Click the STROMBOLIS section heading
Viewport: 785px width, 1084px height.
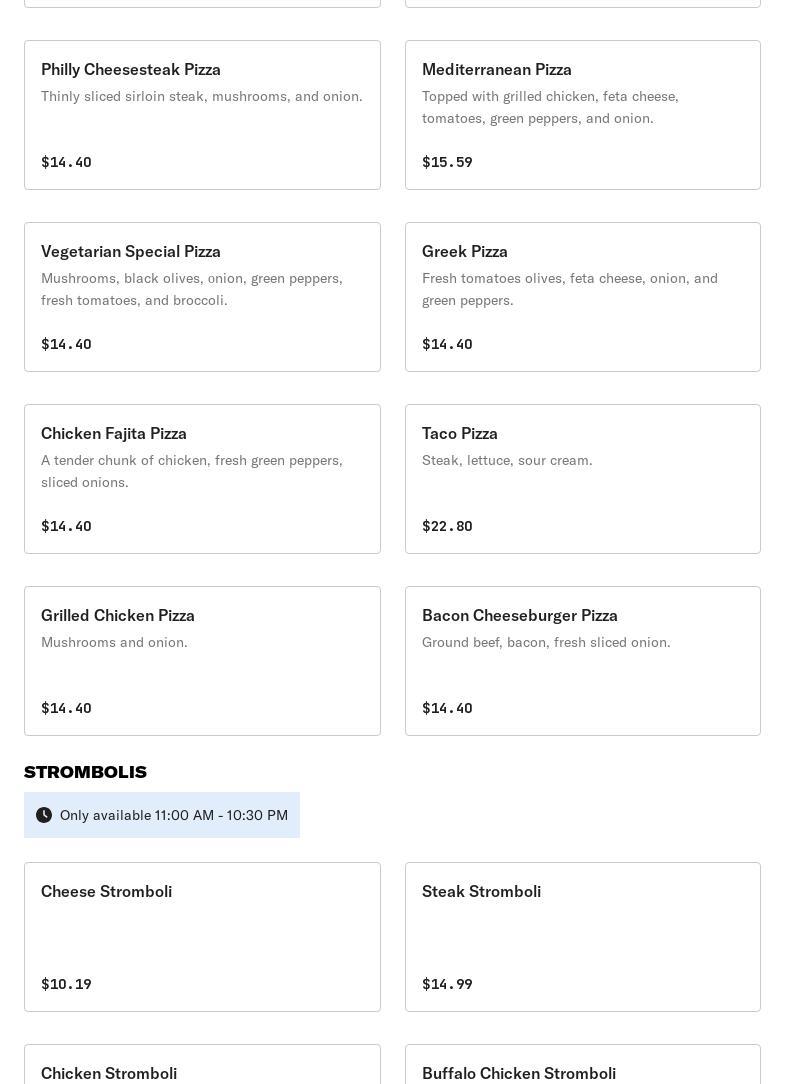(x=85, y=772)
